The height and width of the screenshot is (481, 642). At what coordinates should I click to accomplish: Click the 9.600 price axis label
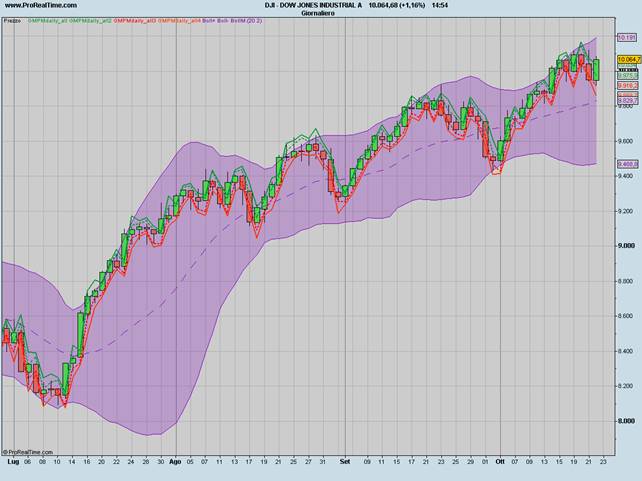click(626, 141)
